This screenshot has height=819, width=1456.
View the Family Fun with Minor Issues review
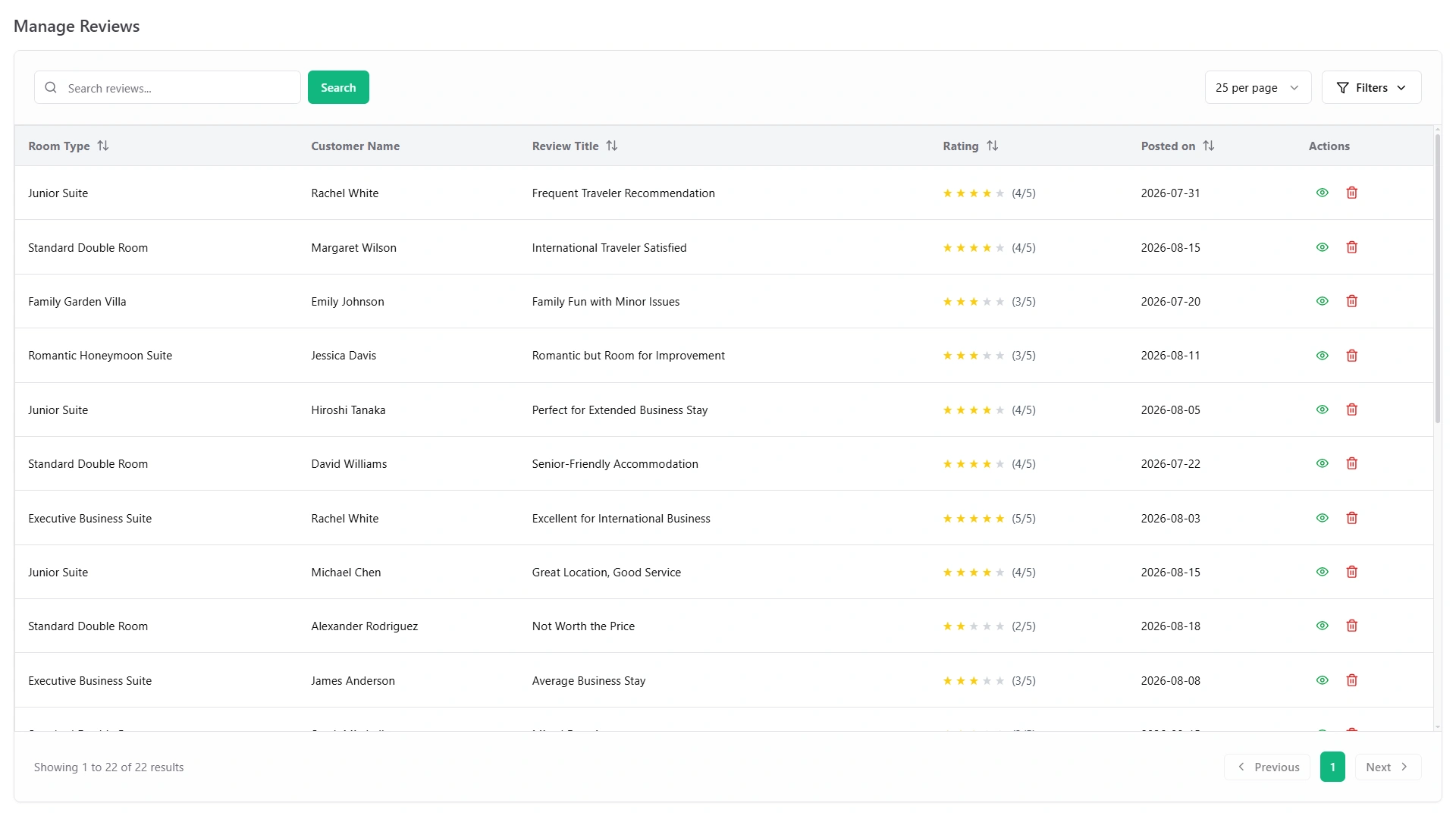tap(1322, 301)
